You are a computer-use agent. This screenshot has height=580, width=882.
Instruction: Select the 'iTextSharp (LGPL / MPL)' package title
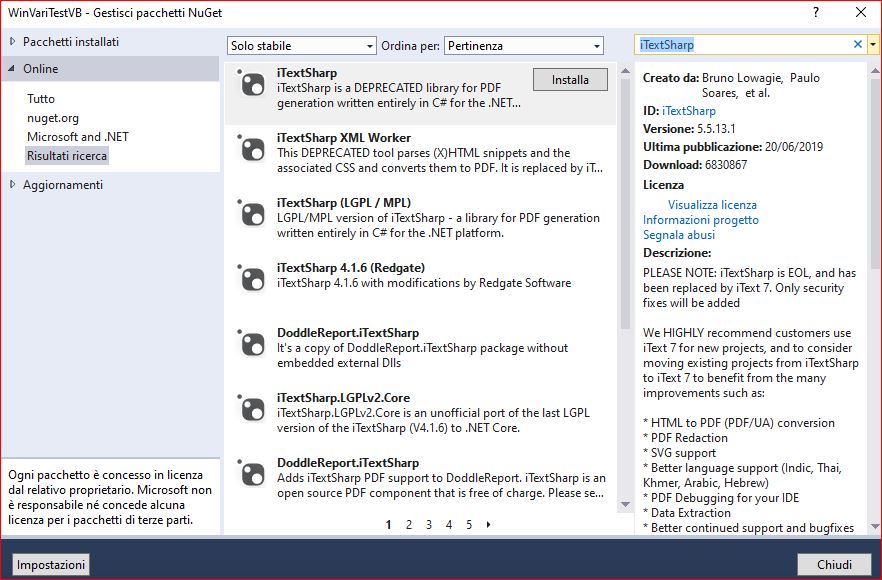[x=344, y=203]
